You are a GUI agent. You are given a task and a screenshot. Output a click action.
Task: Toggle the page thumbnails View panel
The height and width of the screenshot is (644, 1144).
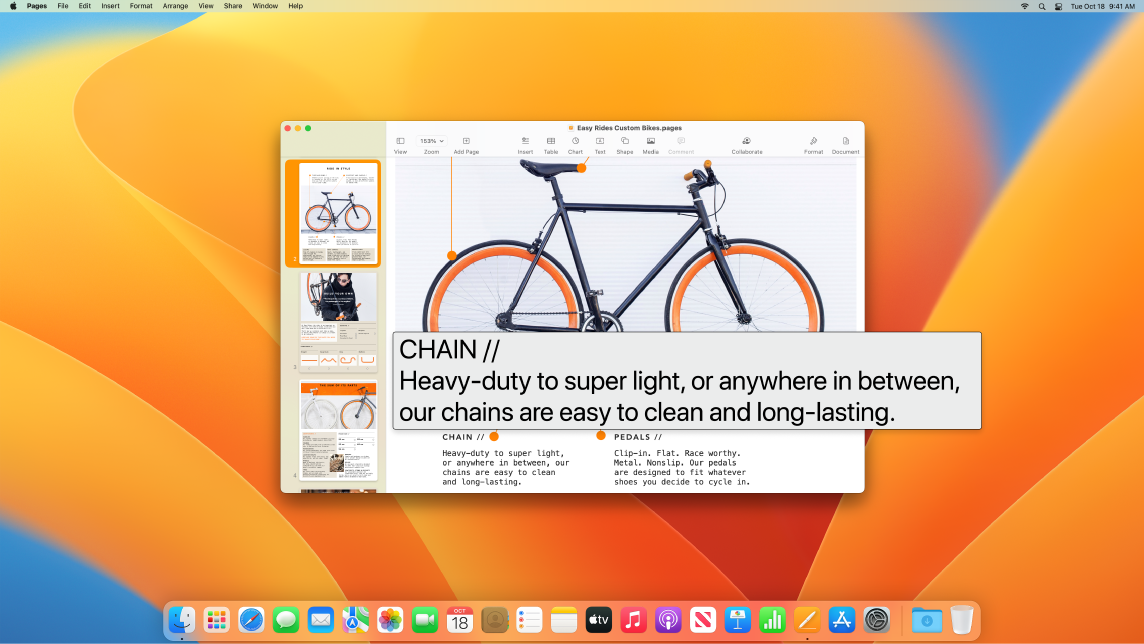tap(400, 141)
